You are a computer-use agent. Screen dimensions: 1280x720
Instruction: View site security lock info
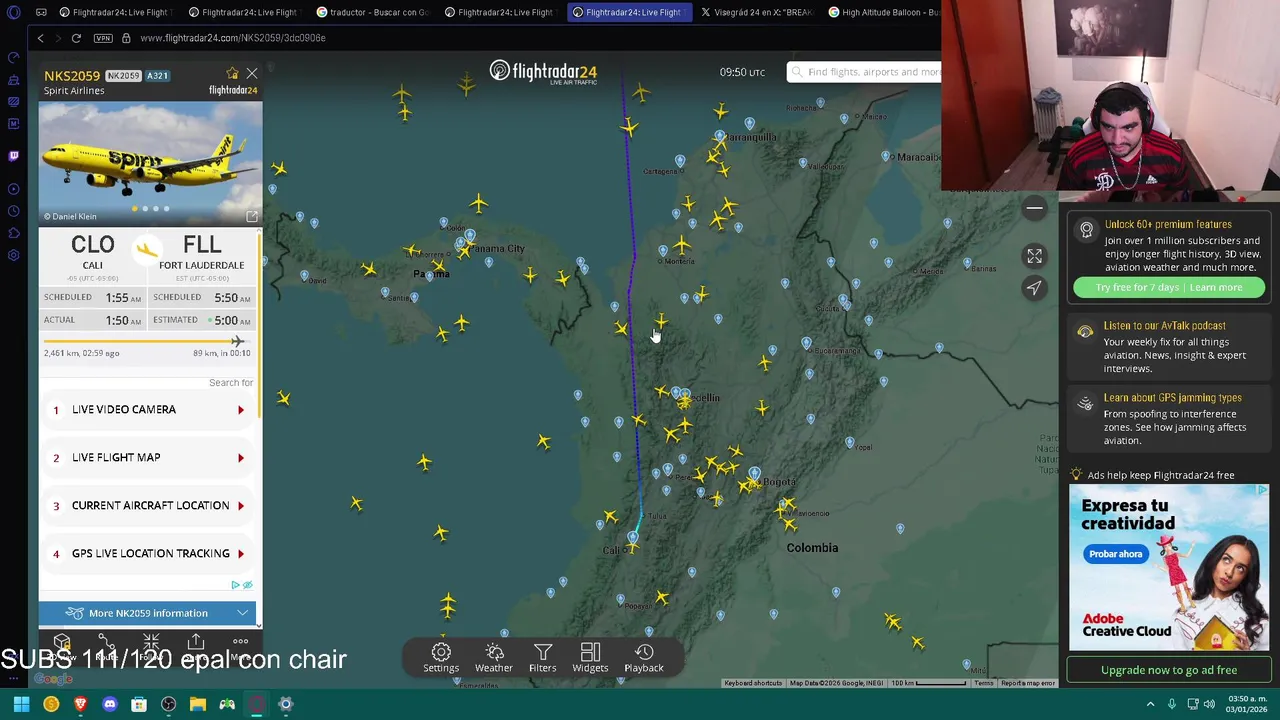pos(126,38)
